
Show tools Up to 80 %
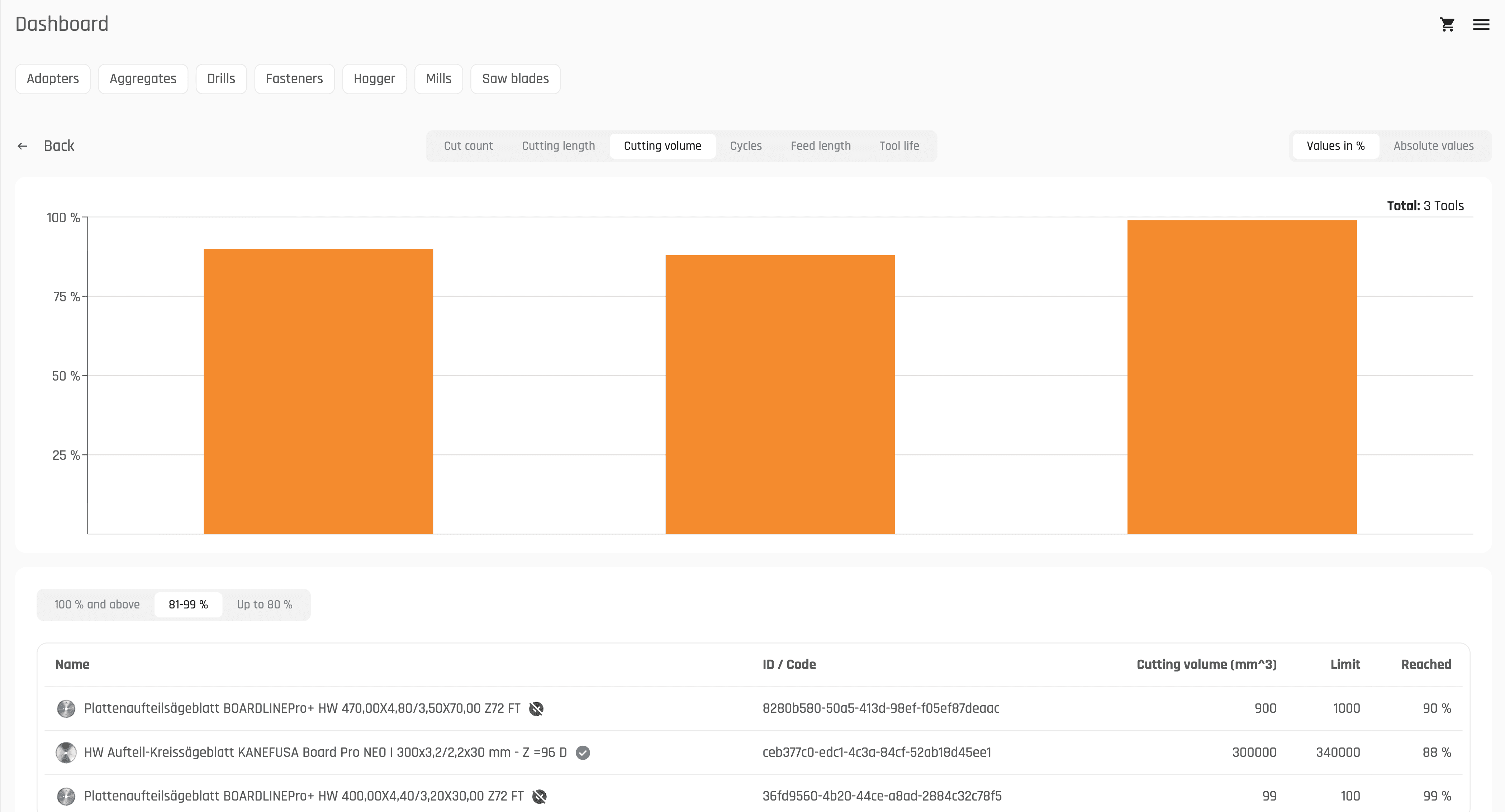tap(265, 605)
